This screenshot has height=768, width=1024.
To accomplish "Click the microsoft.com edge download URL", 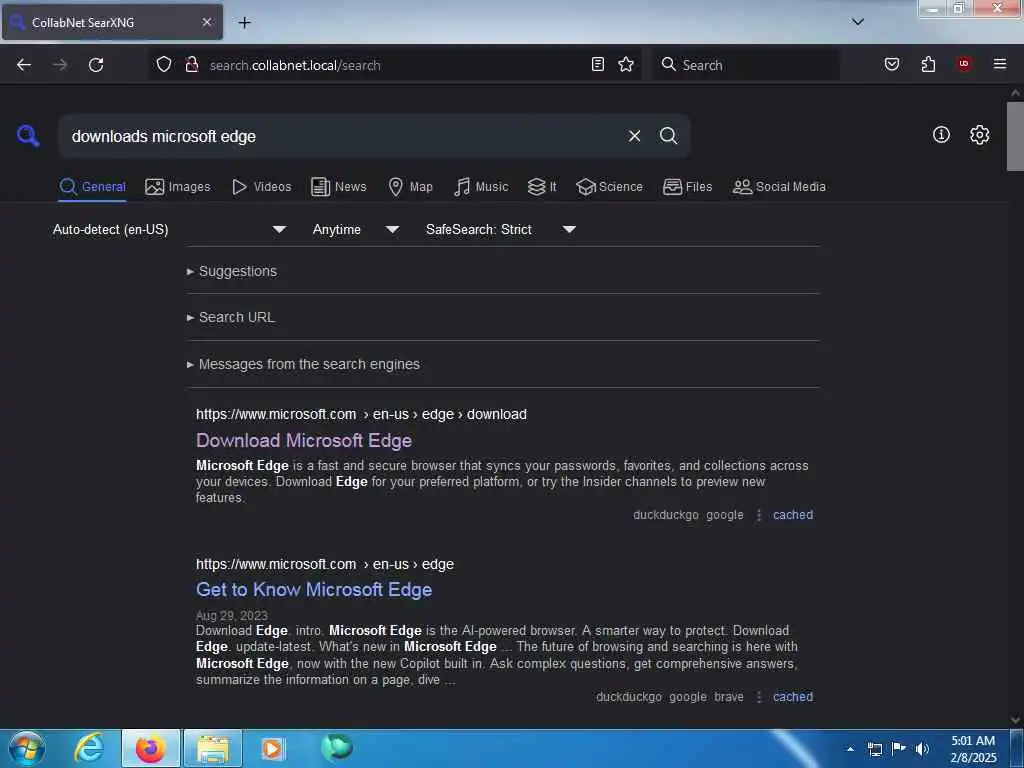I will tap(361, 415).
